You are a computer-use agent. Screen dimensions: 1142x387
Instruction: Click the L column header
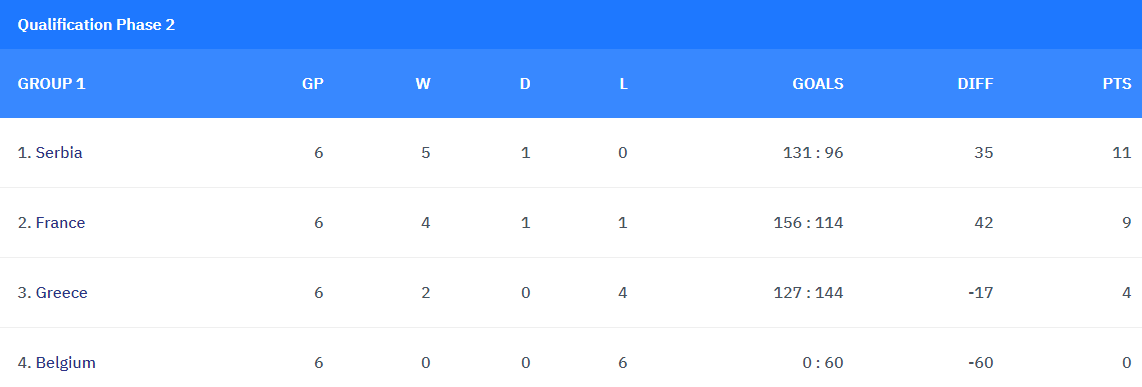click(623, 84)
